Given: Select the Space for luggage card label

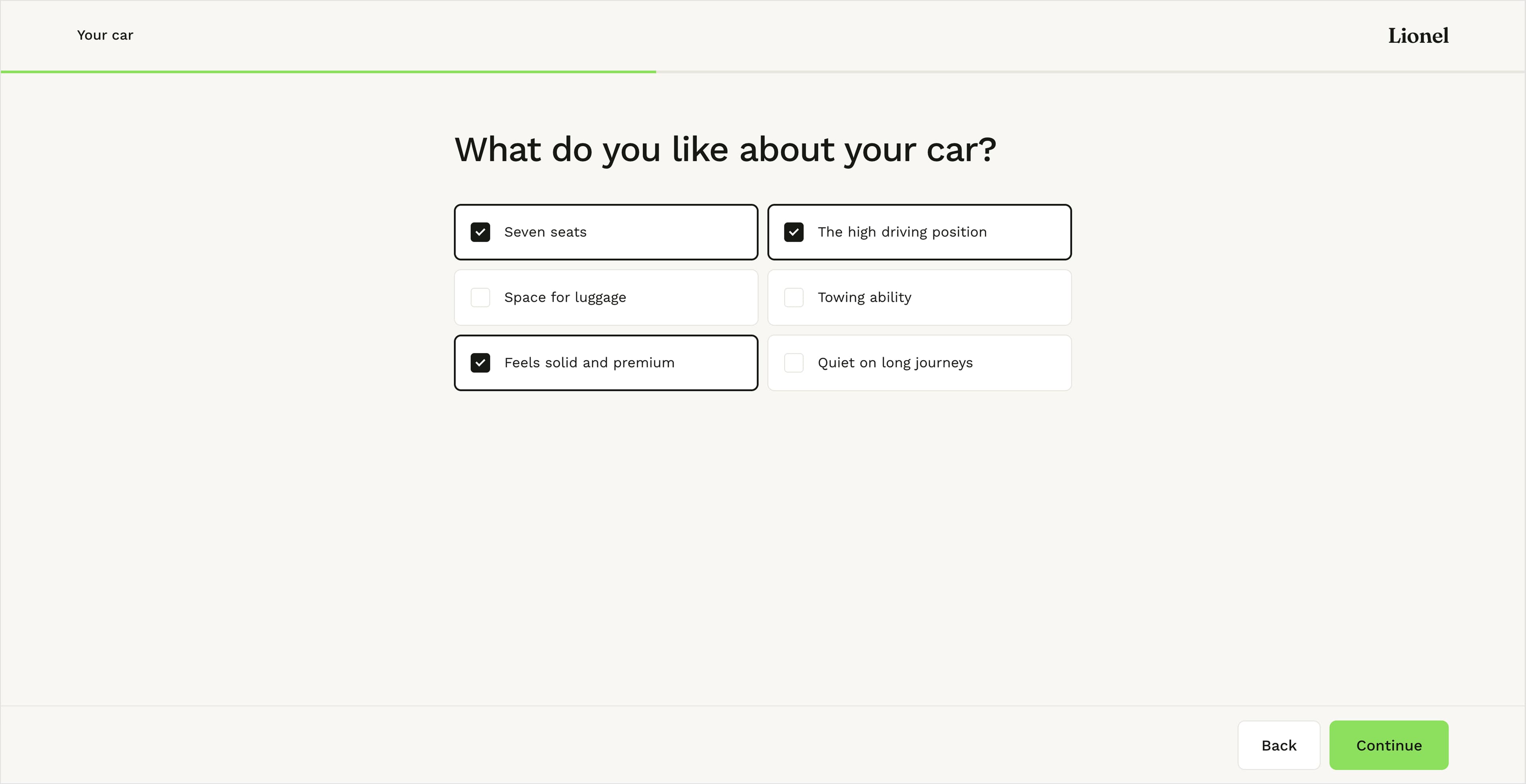Looking at the screenshot, I should coord(565,297).
